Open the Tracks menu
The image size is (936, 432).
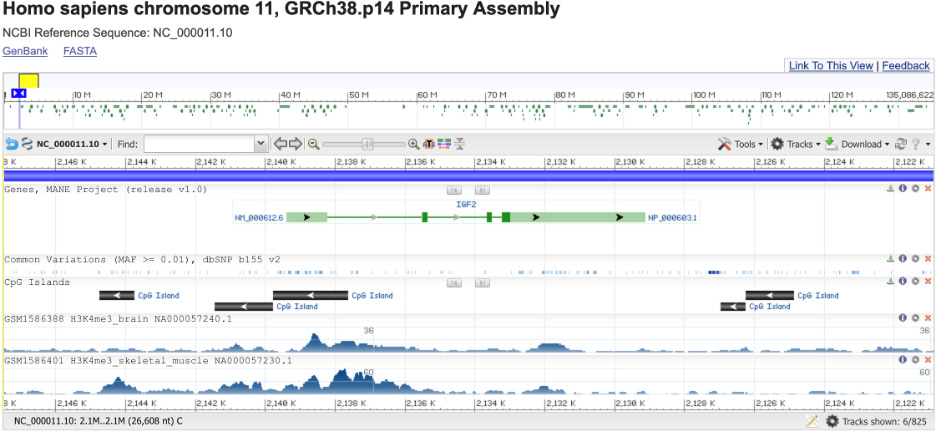795,144
